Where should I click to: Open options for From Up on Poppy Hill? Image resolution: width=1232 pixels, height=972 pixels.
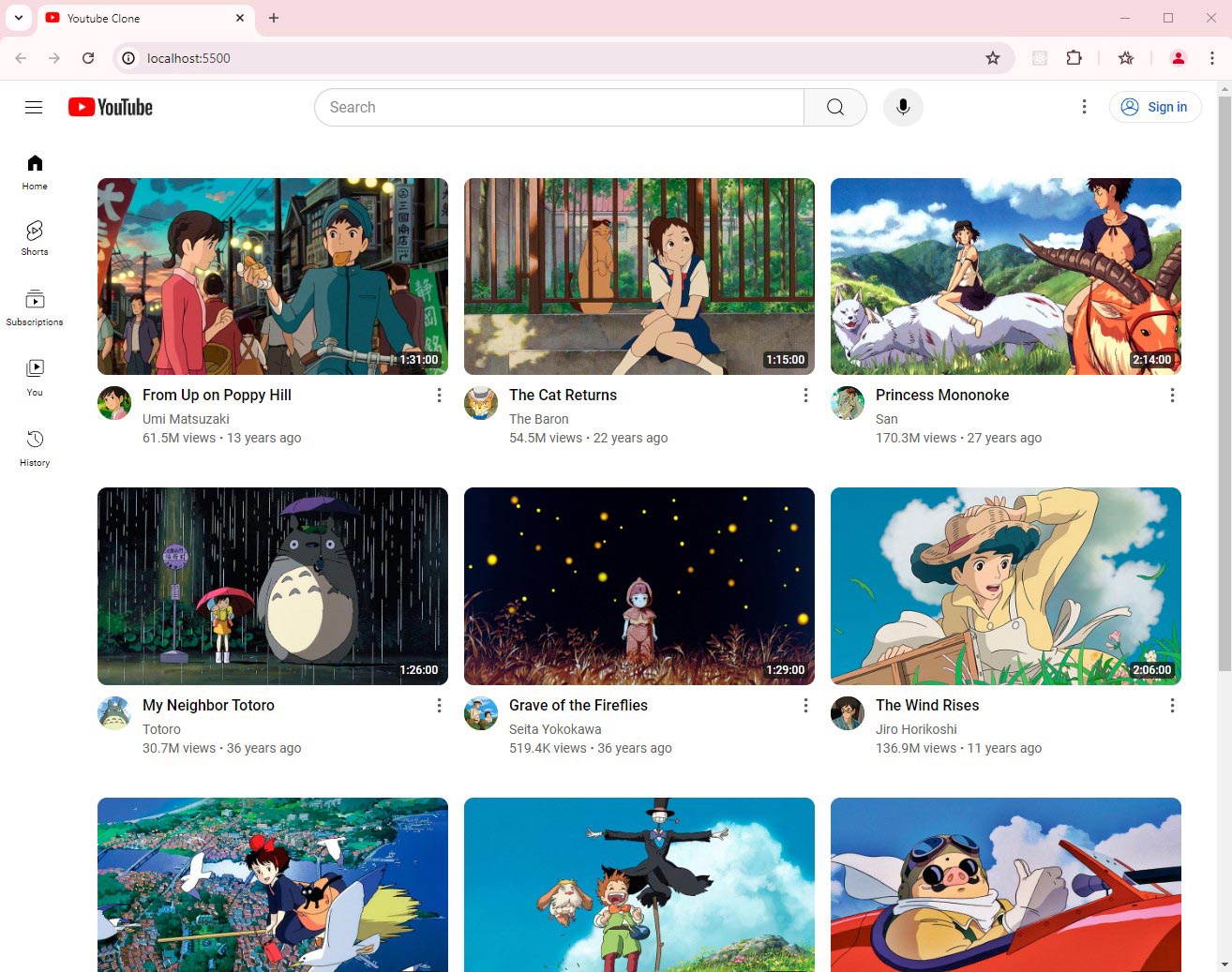[x=439, y=396]
